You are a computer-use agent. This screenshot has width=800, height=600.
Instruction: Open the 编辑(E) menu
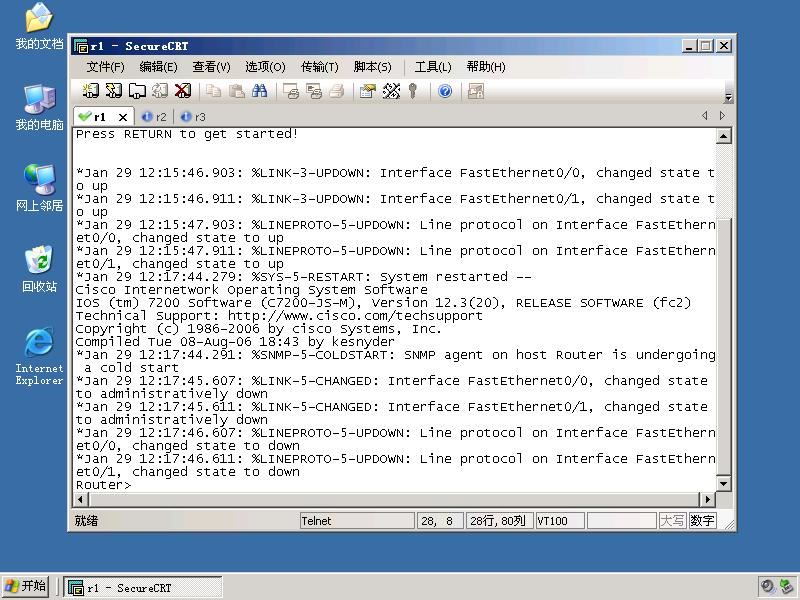click(x=158, y=67)
